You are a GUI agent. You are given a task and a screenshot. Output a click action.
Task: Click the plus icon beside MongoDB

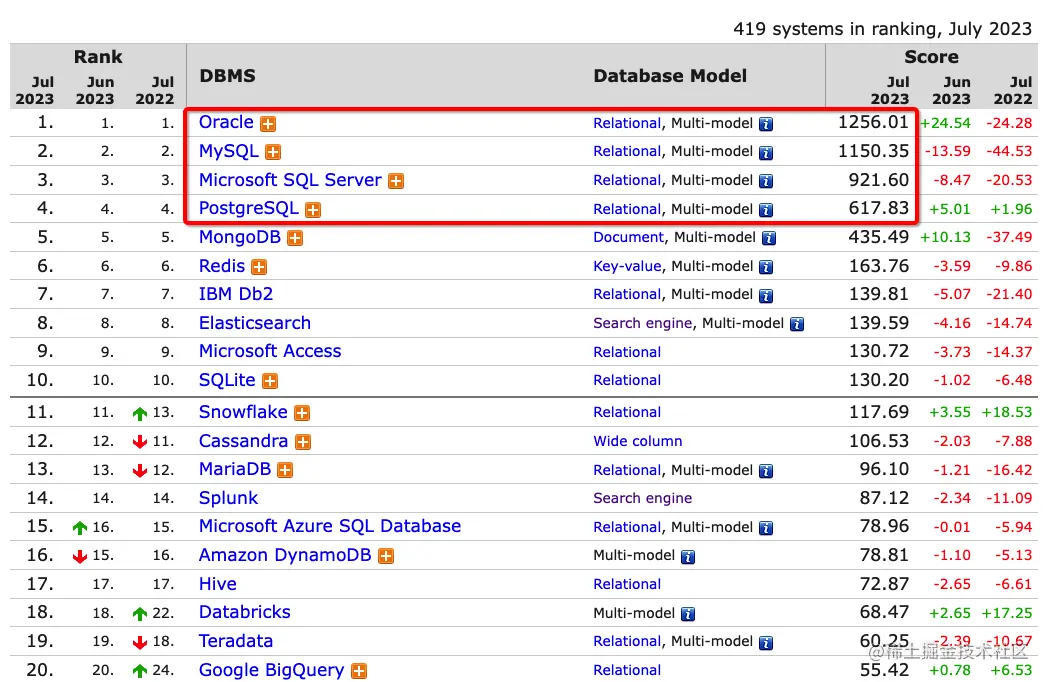(x=295, y=238)
